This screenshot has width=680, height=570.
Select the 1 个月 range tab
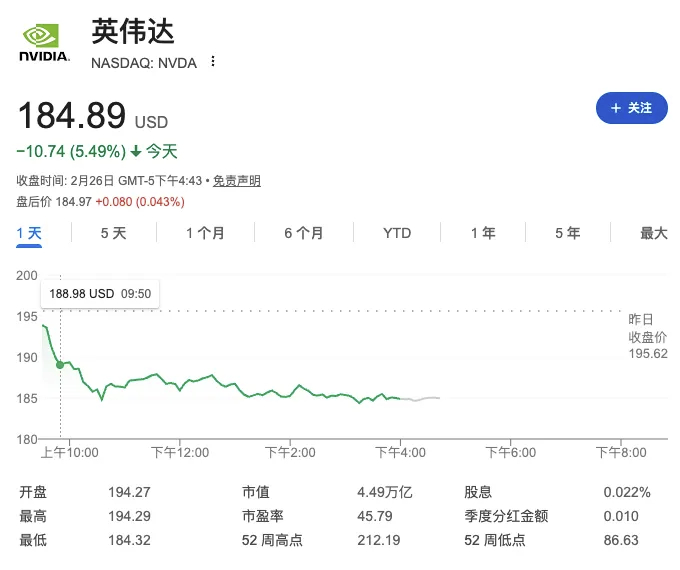[x=205, y=233]
